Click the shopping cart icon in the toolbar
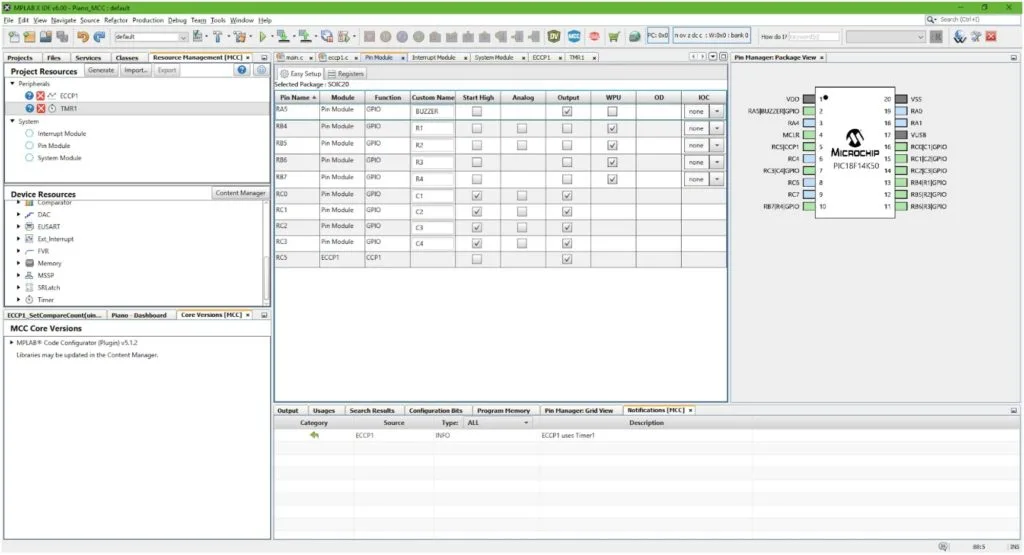 (x=613, y=37)
